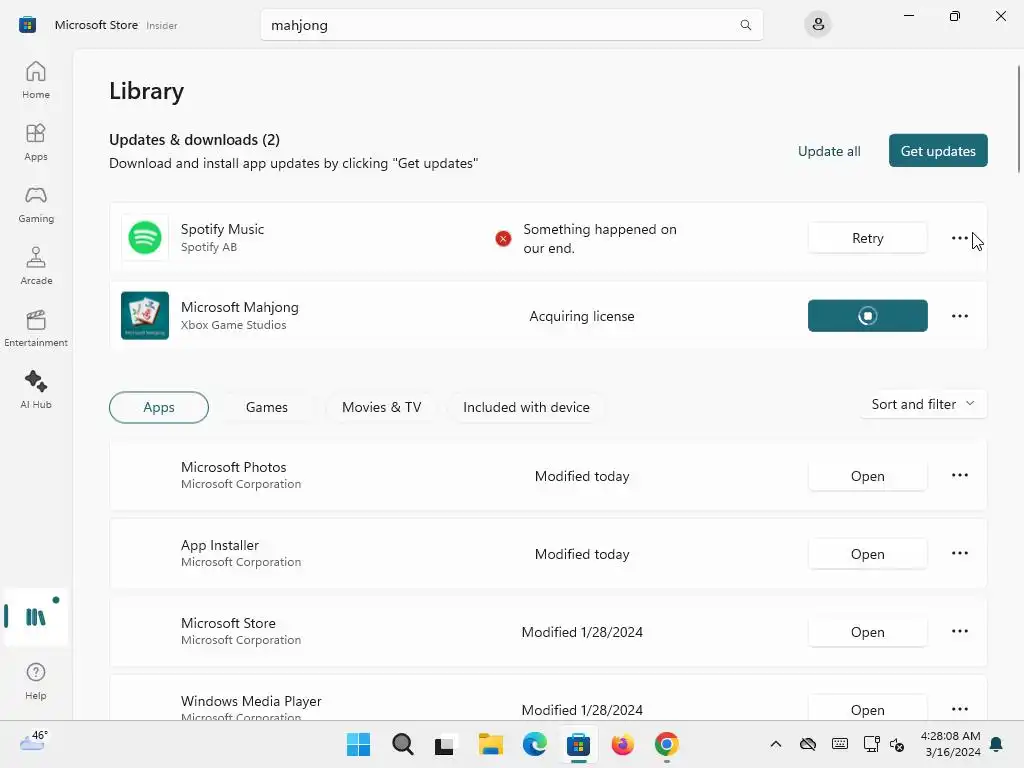Launch Google Chrome from the taskbar

[x=666, y=744]
